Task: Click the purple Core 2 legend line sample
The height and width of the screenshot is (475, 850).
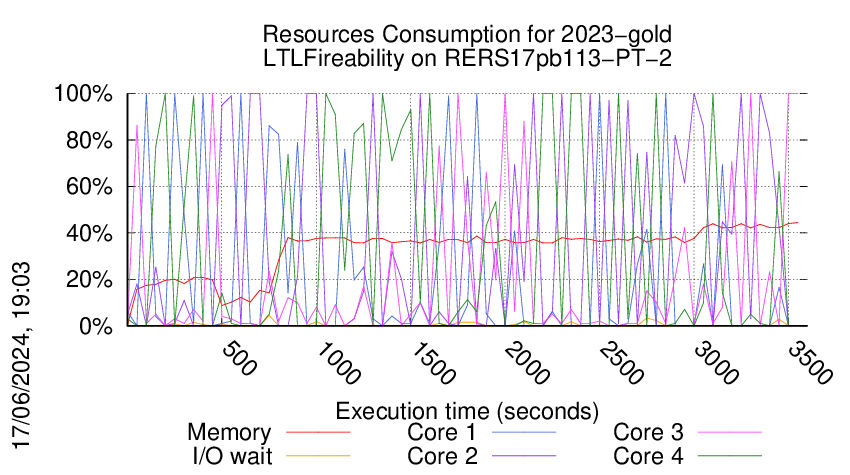Action: coord(524,456)
